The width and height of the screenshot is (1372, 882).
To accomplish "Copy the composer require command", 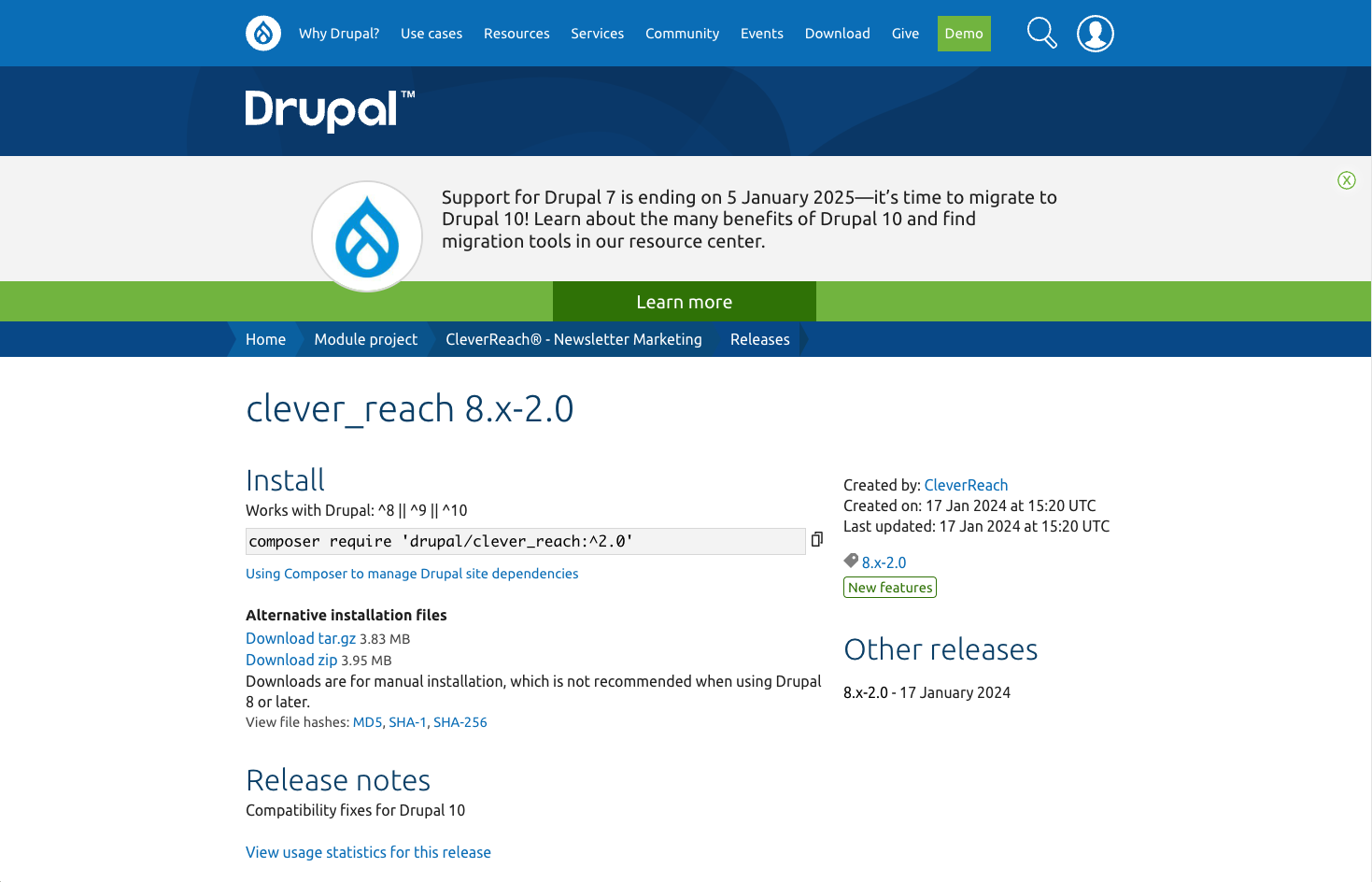I will [816, 539].
